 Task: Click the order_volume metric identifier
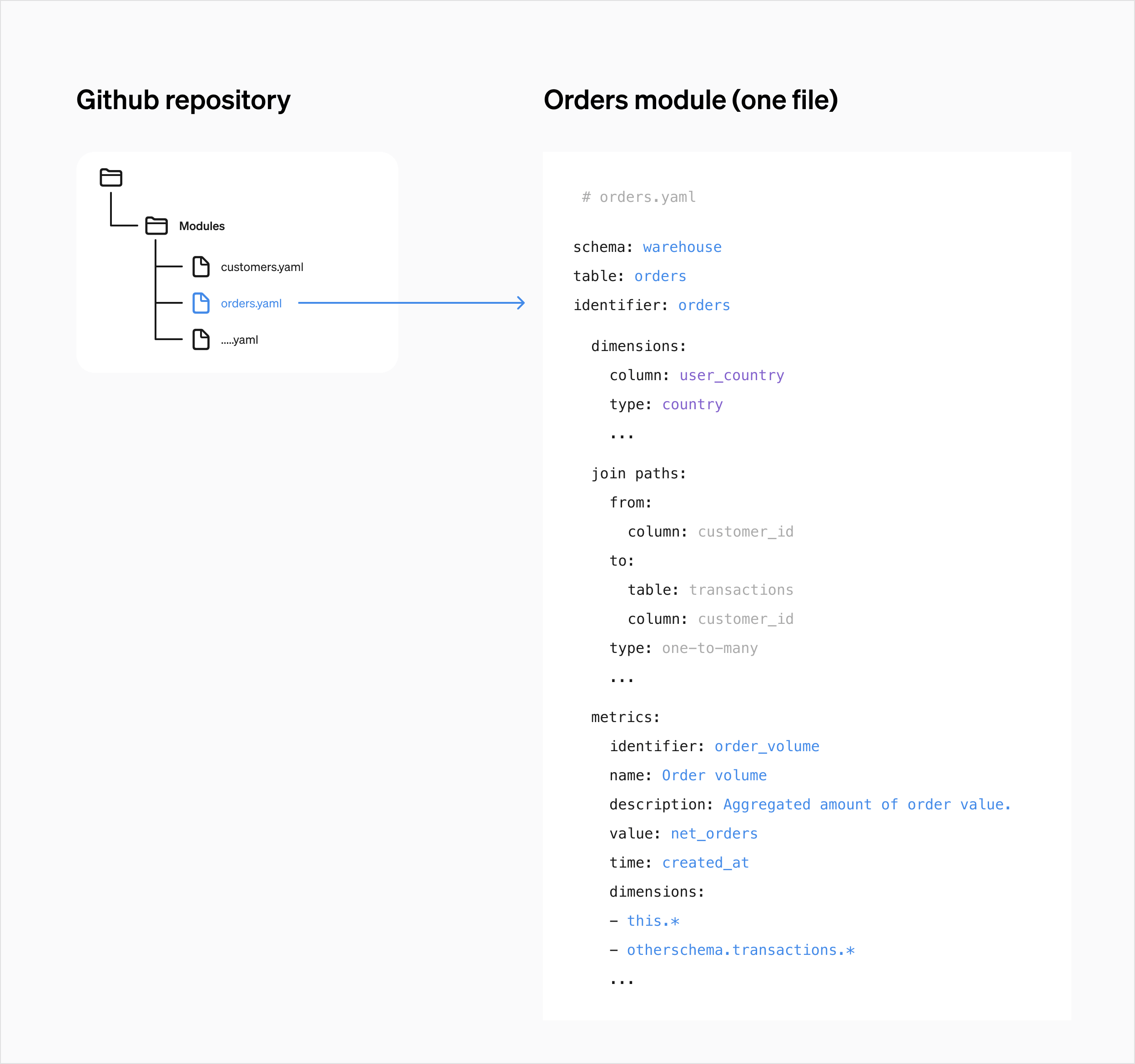pos(766,746)
